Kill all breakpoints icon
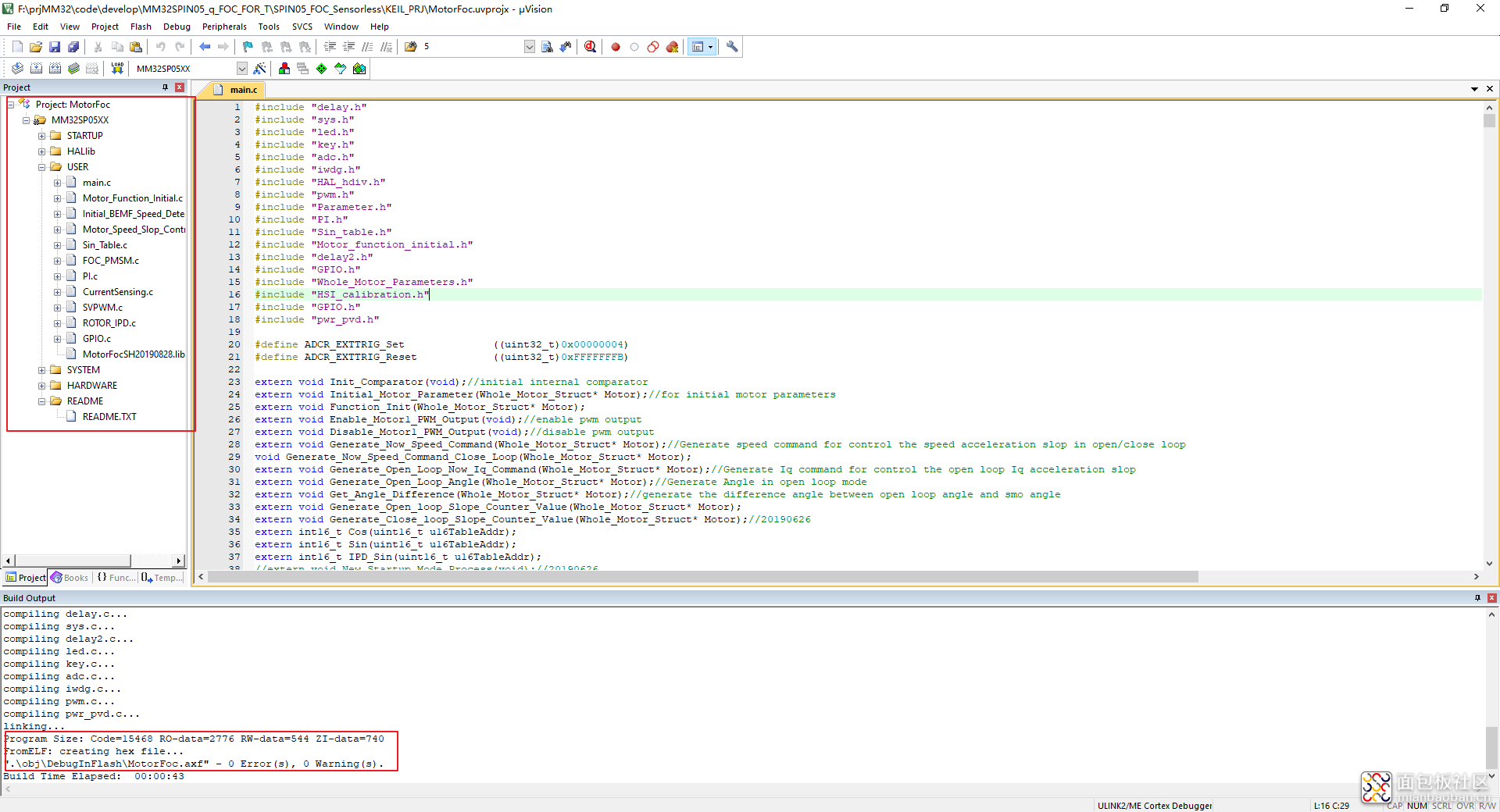The image size is (1500, 812). tap(672, 47)
